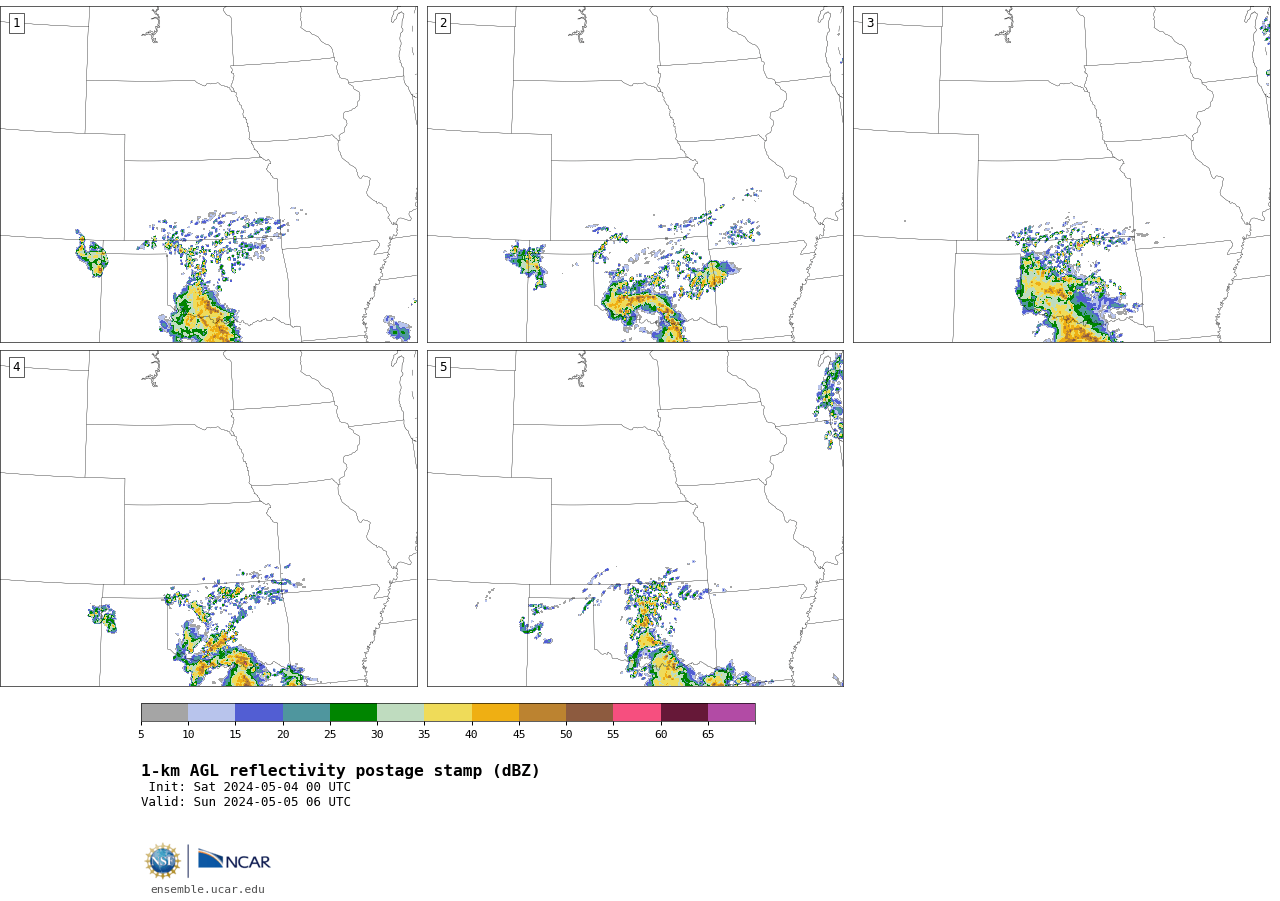Click the dark green 25-30 dBZ swatch
The image size is (1280, 901).
[354, 713]
